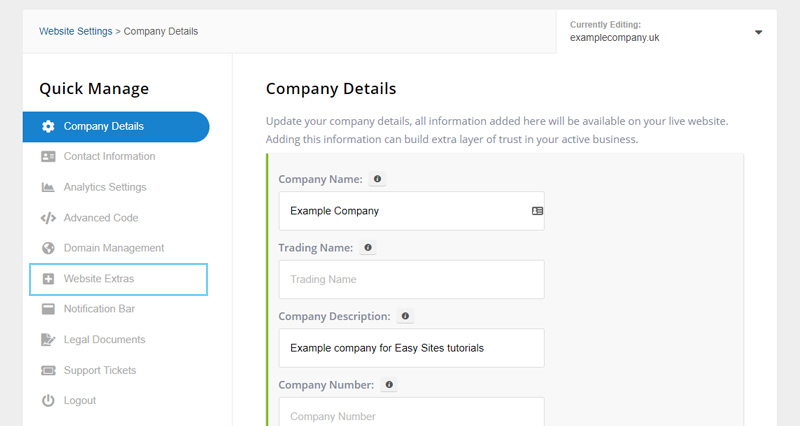The width and height of the screenshot is (800, 426).
Task: Click the Website Settings breadcrumb link
Action: click(x=76, y=31)
